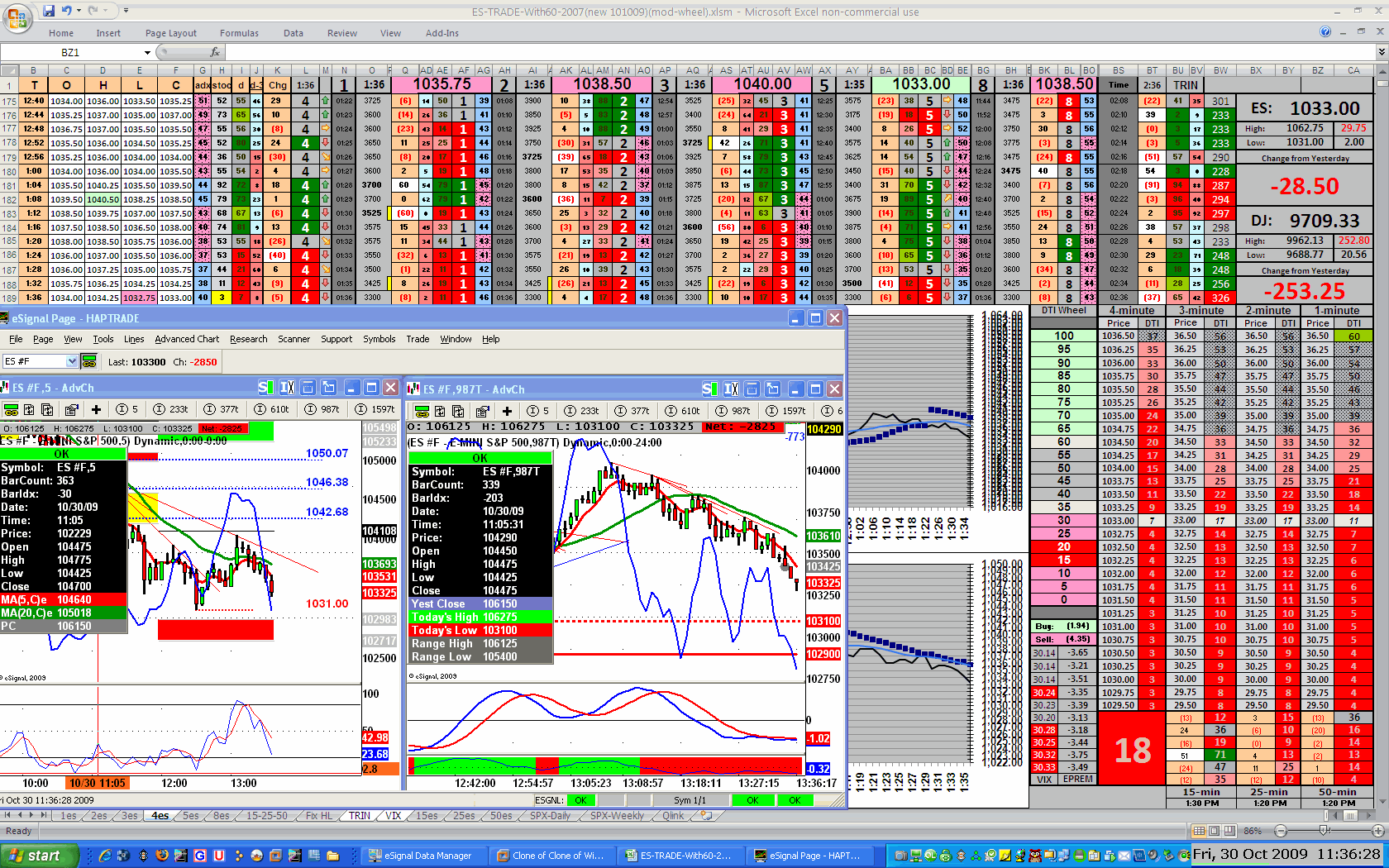1389x868 pixels.
Task: Click the Insert Worksheet icon after Qlink tab
Action: point(706,816)
